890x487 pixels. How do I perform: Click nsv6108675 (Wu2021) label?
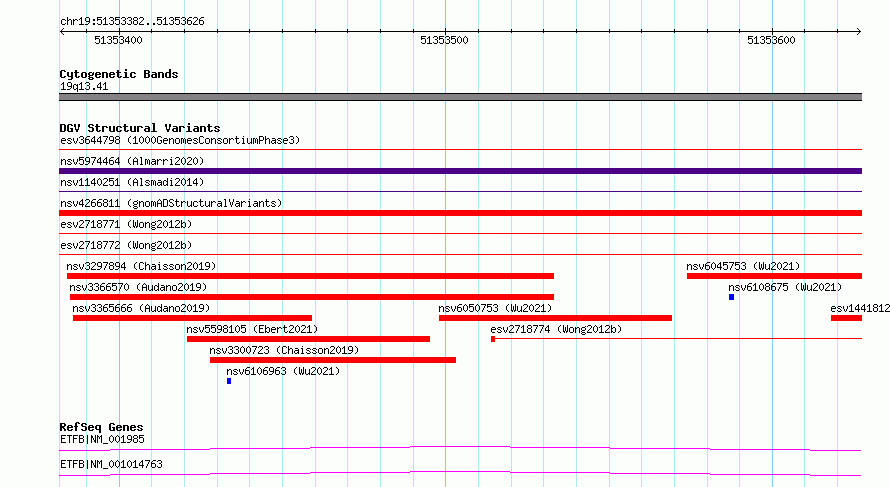[786, 287]
